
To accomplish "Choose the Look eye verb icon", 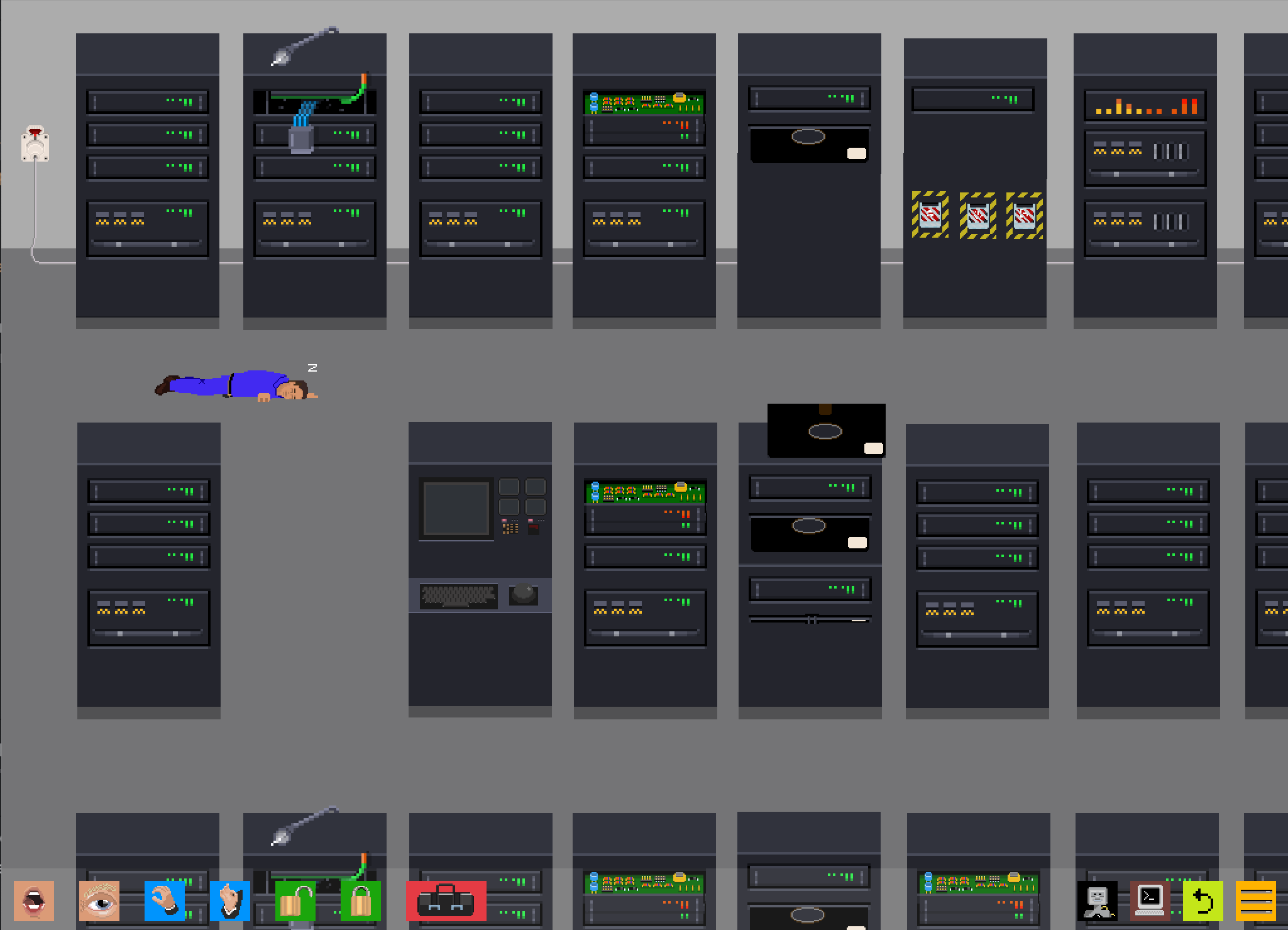I will [99, 900].
